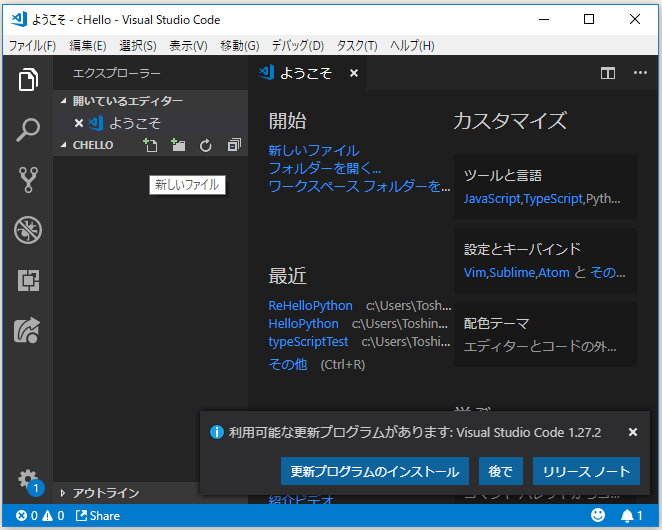Refresh the CHELLO explorer tree
Screen dimensions: 662x530
pyautogui.click(x=206, y=146)
